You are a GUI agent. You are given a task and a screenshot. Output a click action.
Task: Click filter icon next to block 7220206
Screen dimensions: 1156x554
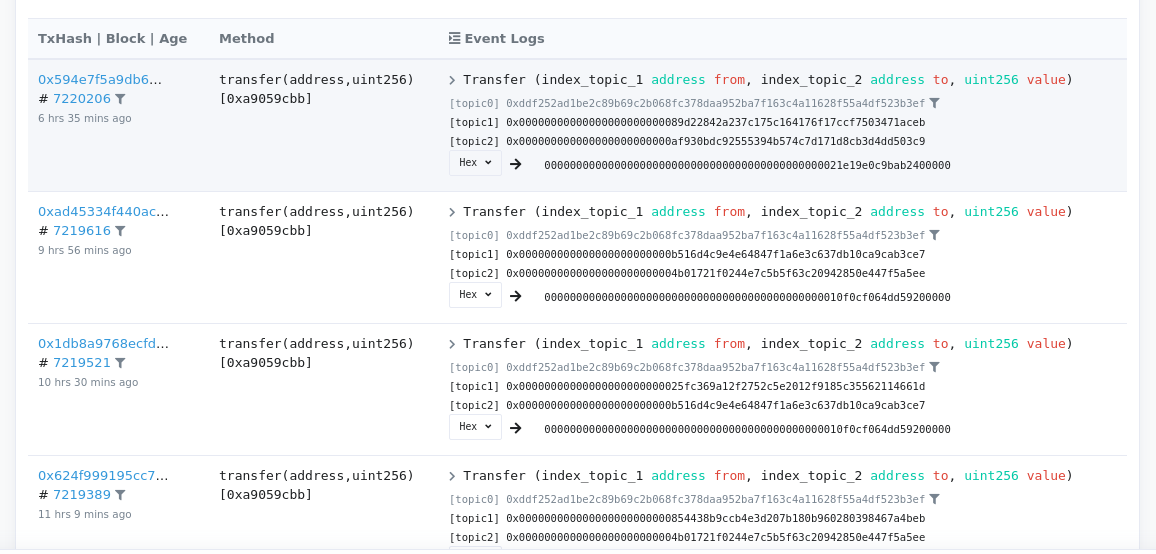click(120, 99)
